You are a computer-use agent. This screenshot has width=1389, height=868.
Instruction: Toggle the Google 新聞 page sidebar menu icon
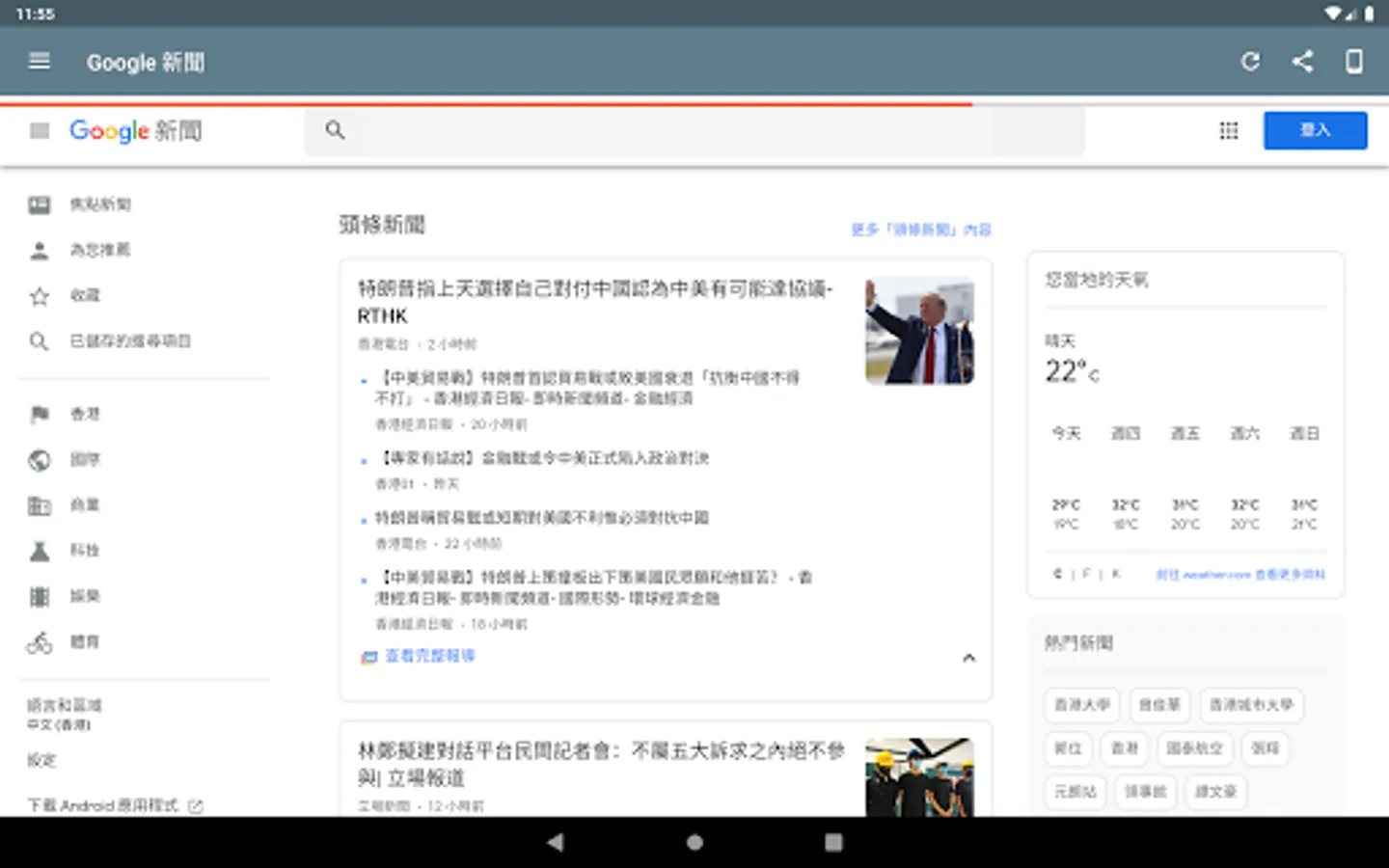coord(40,130)
